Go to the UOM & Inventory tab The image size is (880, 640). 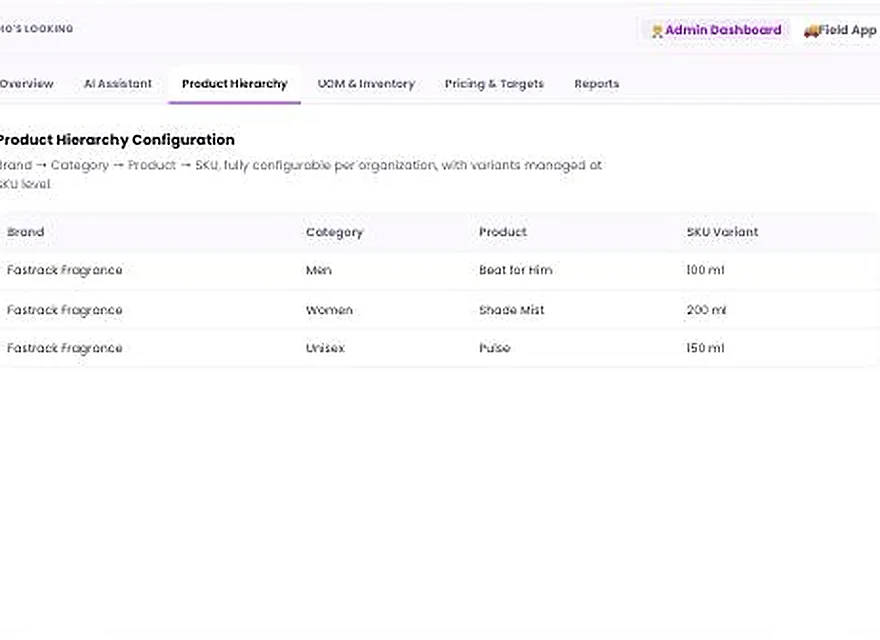click(366, 84)
